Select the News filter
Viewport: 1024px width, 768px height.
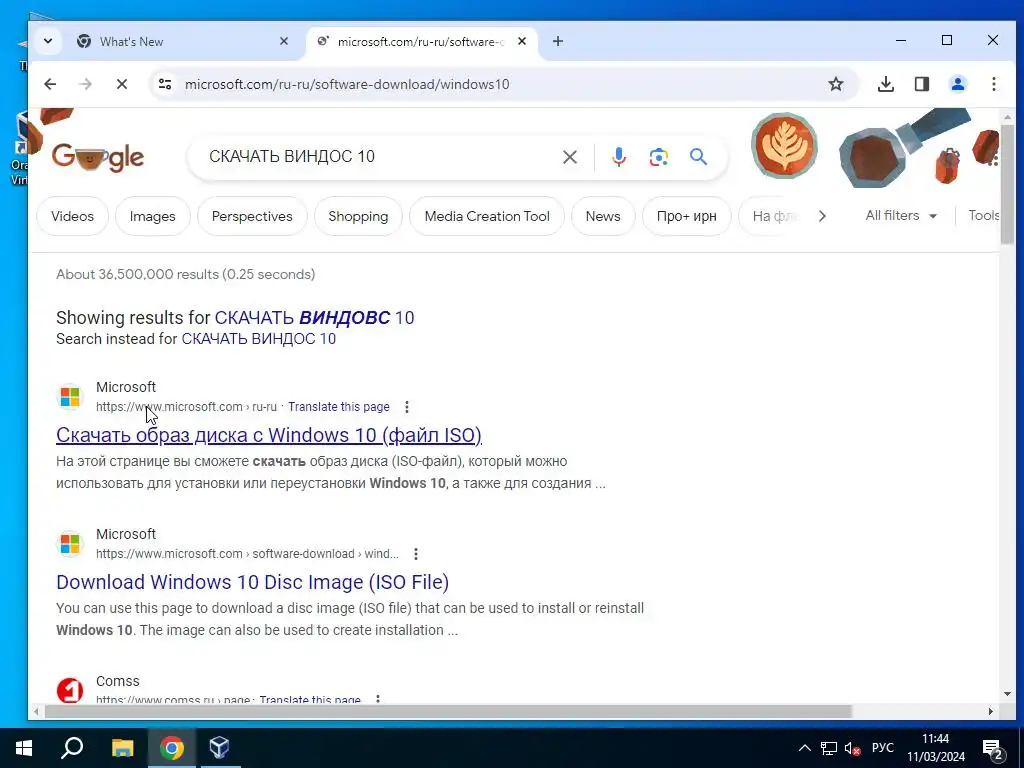pos(603,216)
